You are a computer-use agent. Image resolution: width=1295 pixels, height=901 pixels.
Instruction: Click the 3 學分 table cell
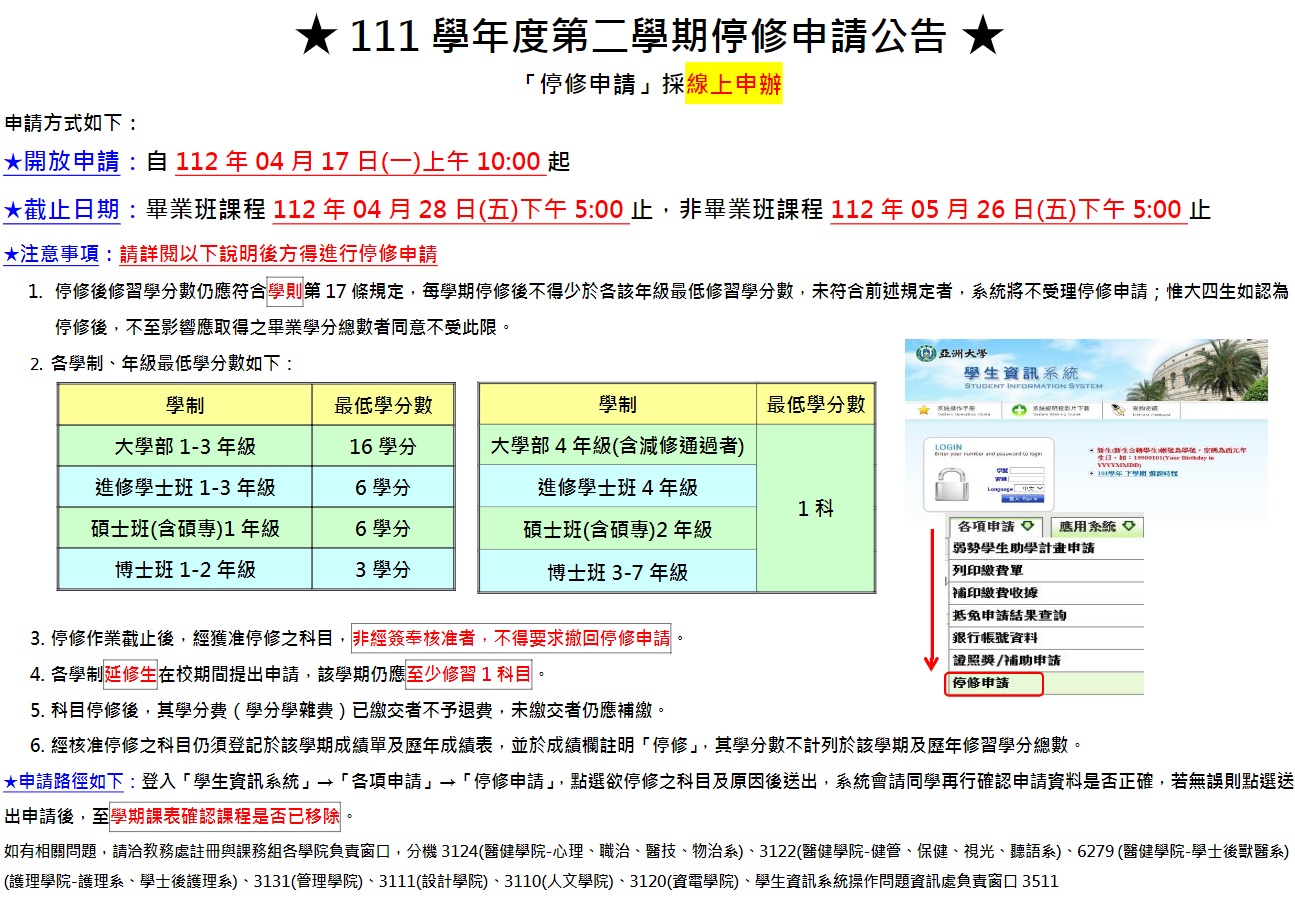coord(383,570)
